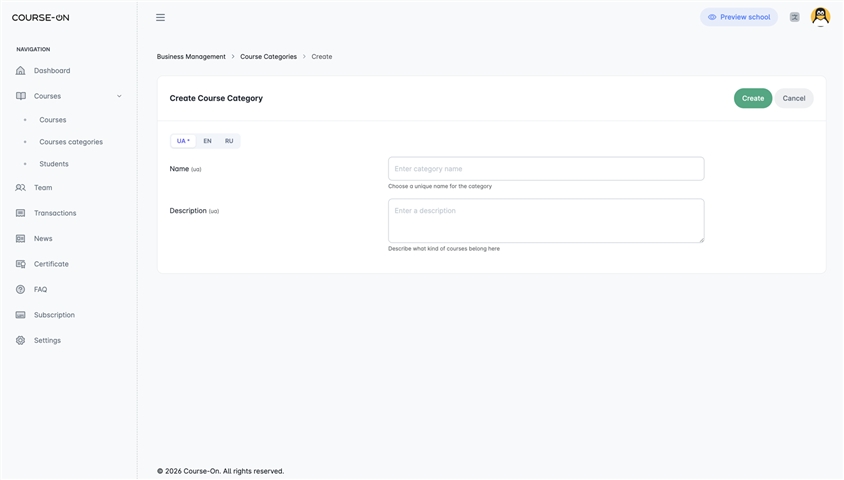
Task: Click the Transactions sidebar icon
Action: [20, 213]
